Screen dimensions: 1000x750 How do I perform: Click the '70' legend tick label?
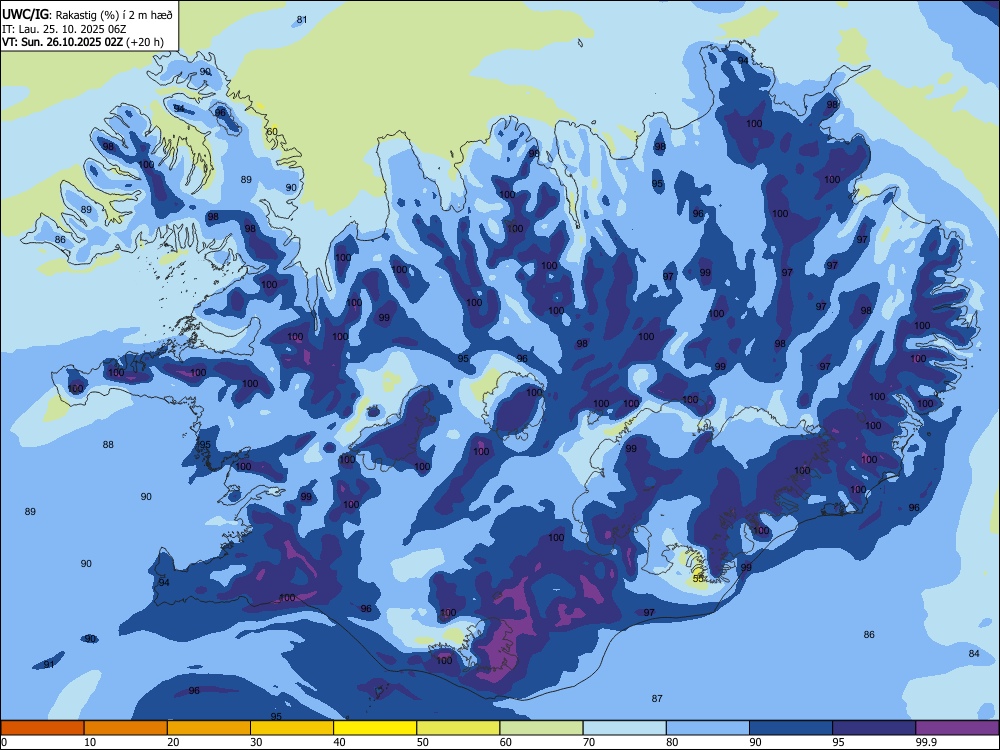pyautogui.click(x=589, y=742)
